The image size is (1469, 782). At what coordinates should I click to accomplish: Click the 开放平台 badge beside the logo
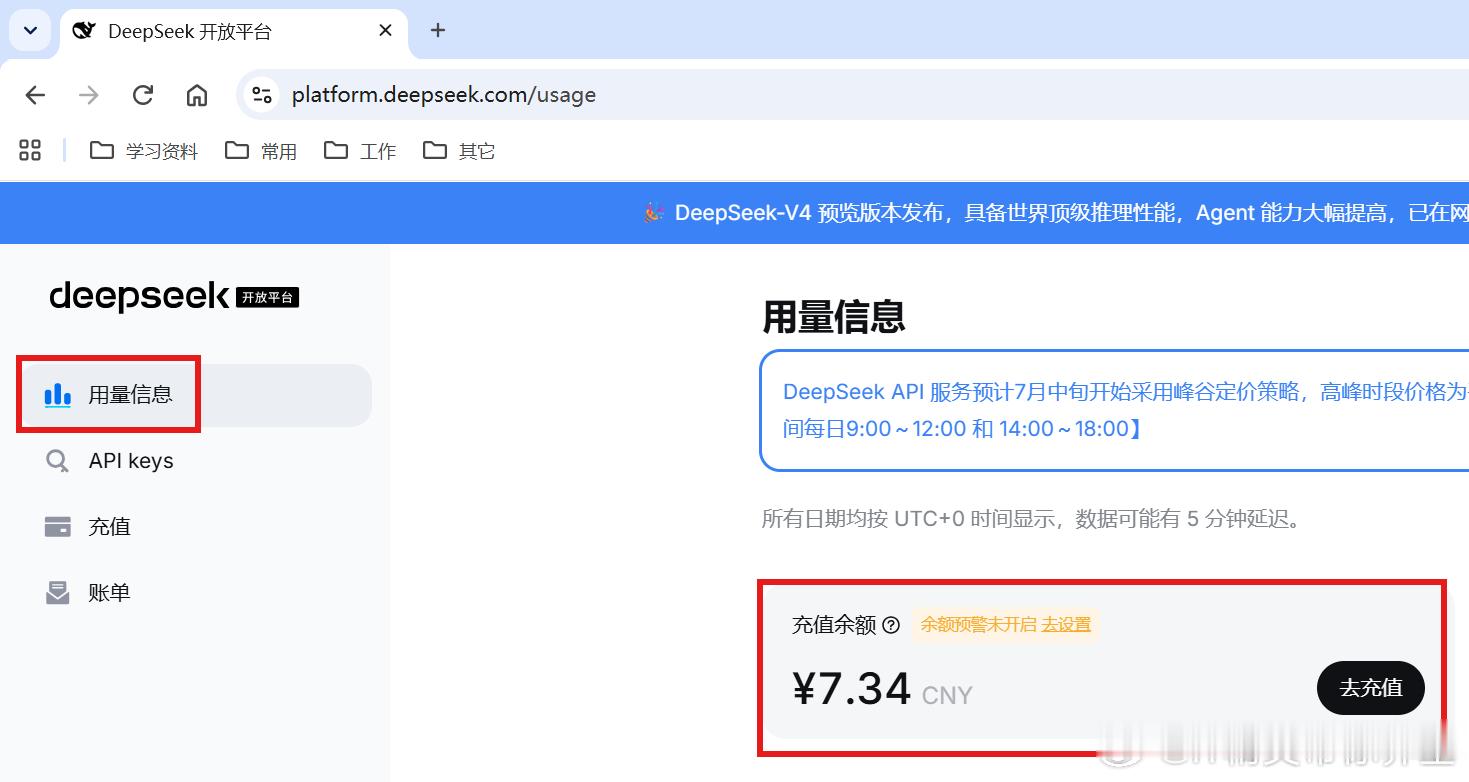[x=268, y=297]
